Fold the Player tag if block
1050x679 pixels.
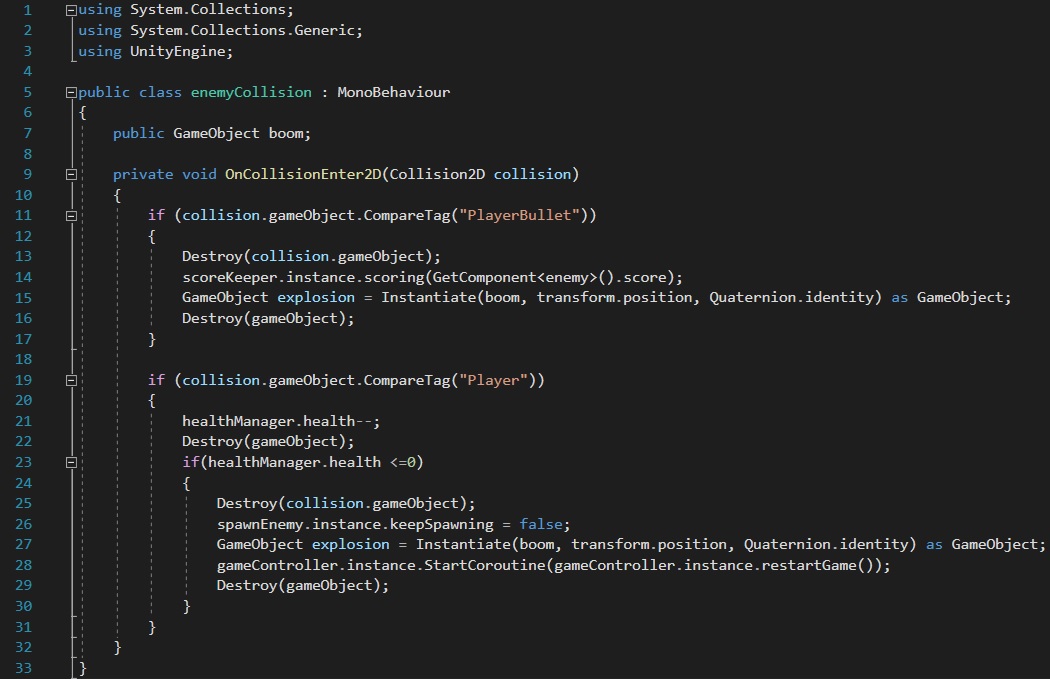pyautogui.click(x=70, y=380)
